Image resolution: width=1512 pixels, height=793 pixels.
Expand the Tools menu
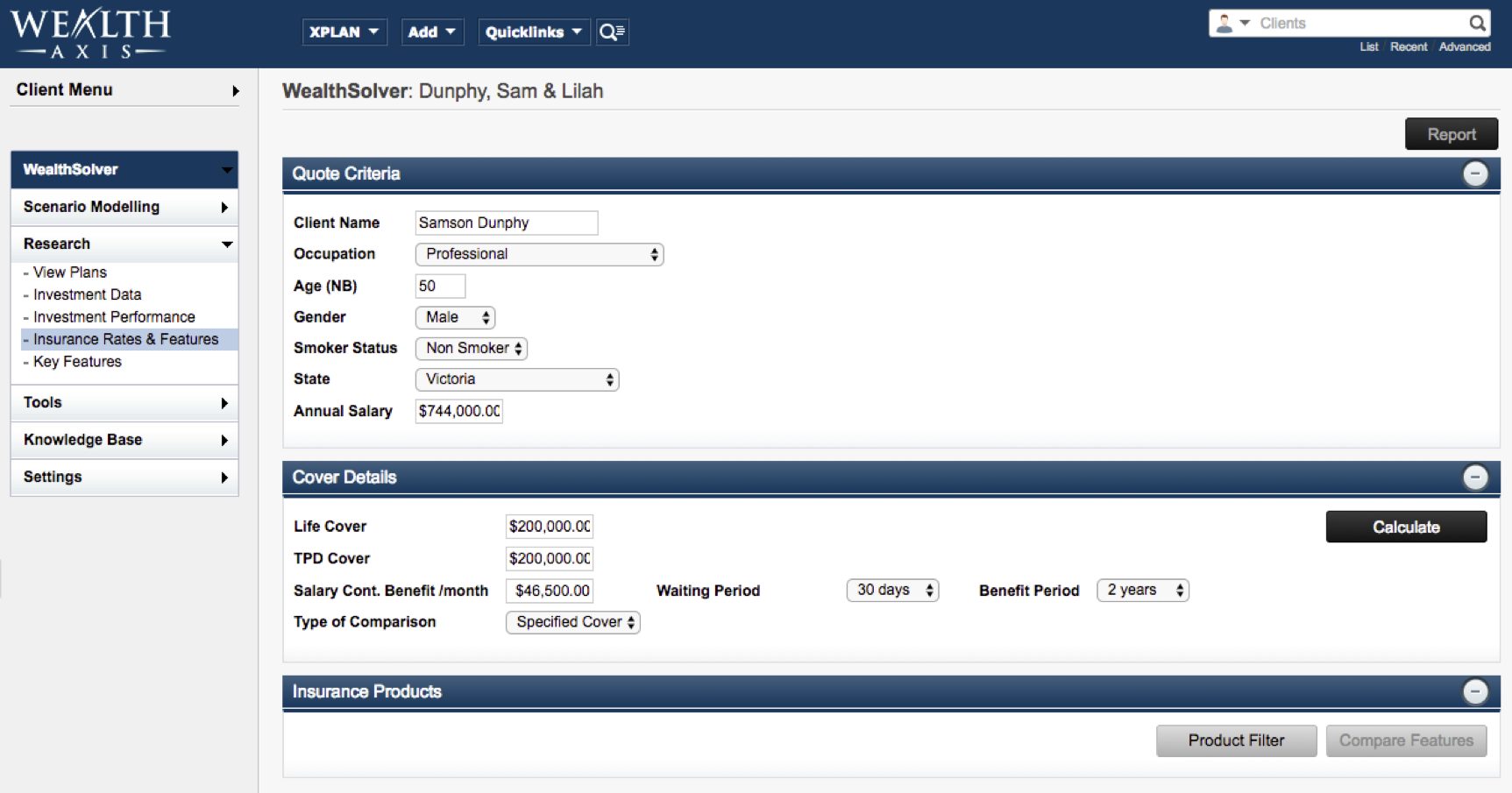click(x=124, y=402)
